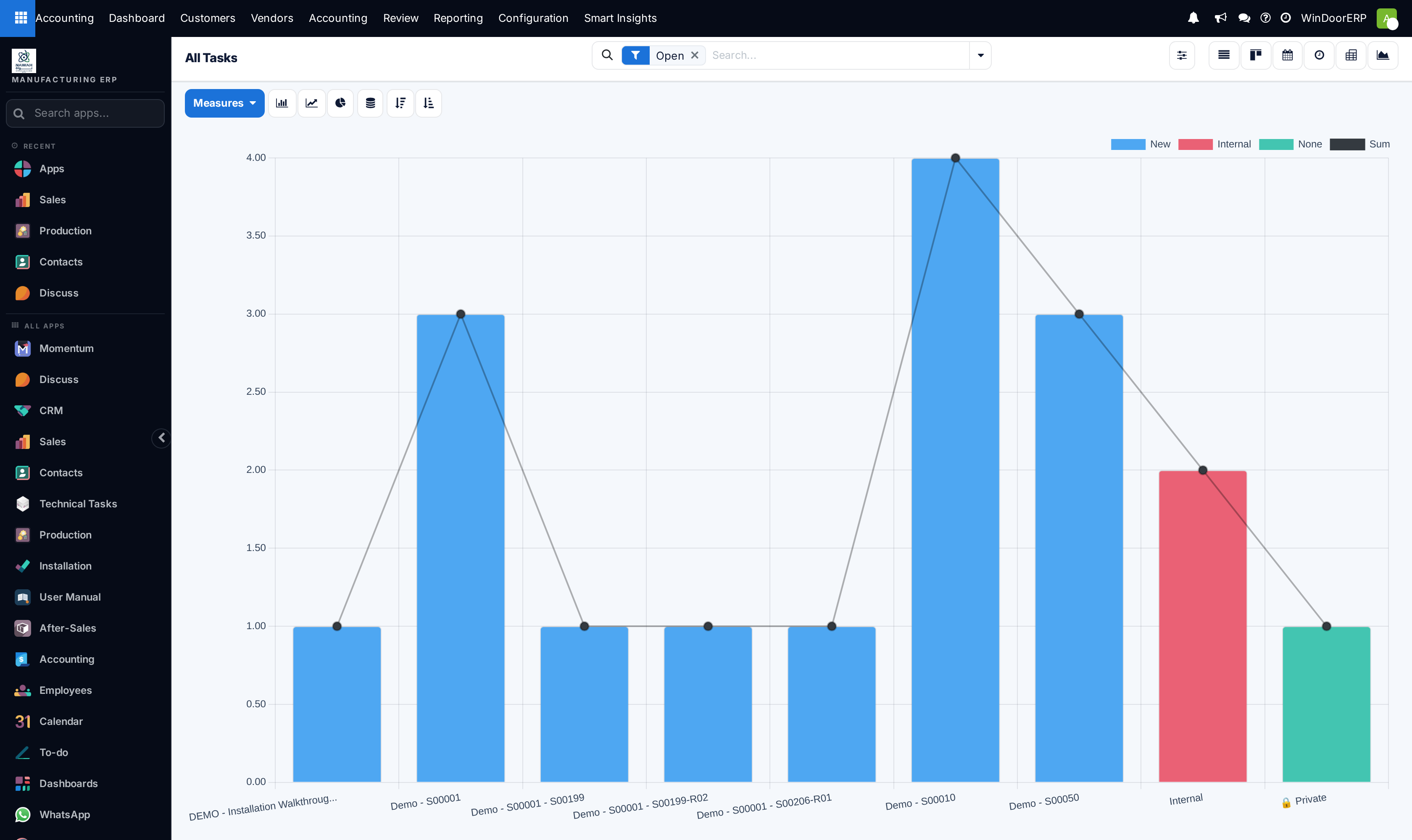The image size is (1412, 840).
Task: Switch to activity view
Action: tap(1319, 55)
